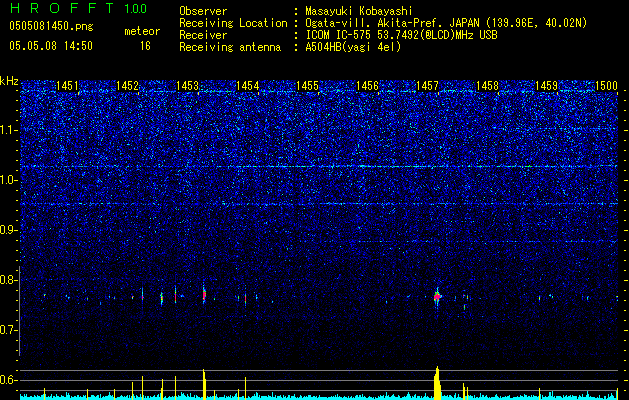Click the kHz axis unit label
The height and width of the screenshot is (400, 629).
coord(9,81)
